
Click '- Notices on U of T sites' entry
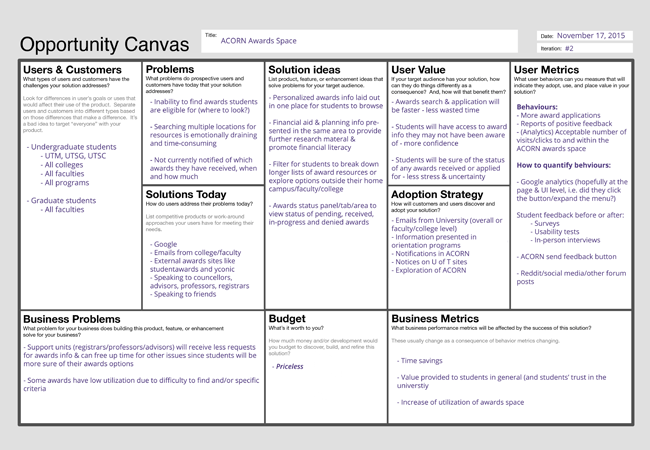[x=429, y=262]
